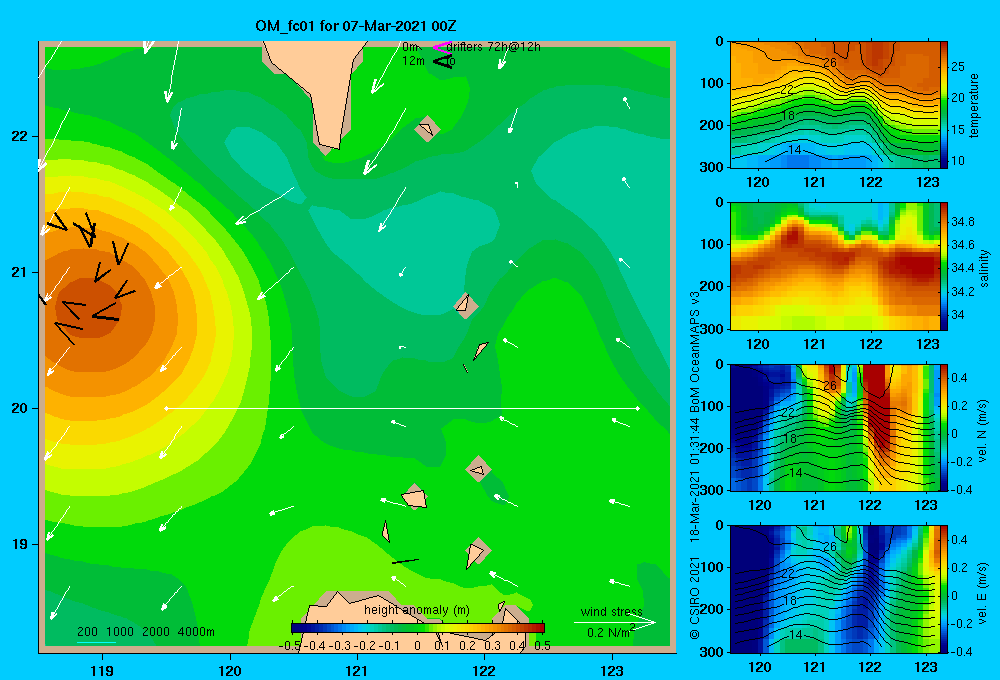Image resolution: width=1000 pixels, height=680 pixels.
Task: Click the 'temperature' colorbar axis label
Action: click(974, 105)
